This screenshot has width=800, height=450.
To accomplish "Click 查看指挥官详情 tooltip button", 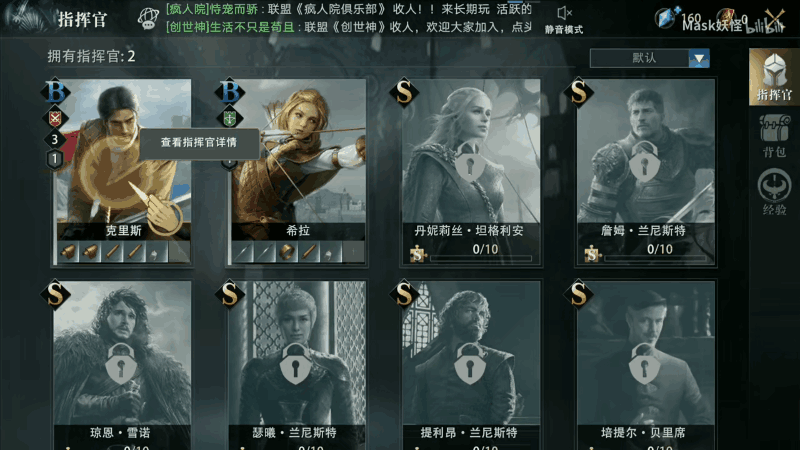I will point(199,143).
